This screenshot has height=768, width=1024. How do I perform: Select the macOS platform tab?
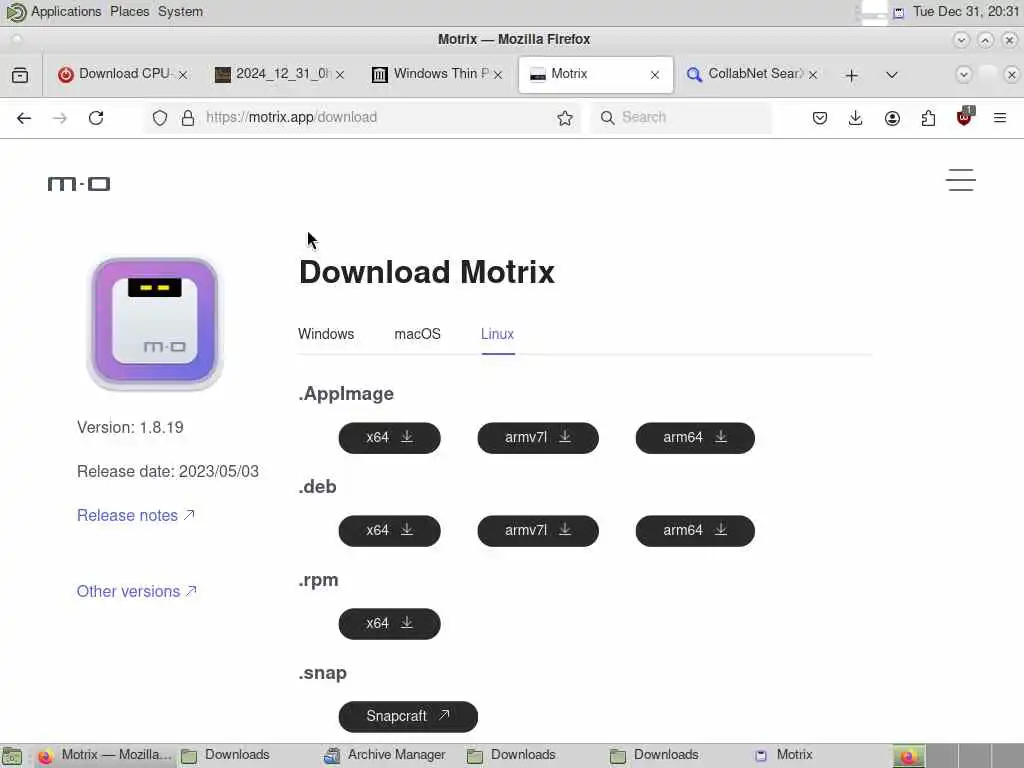click(x=417, y=334)
